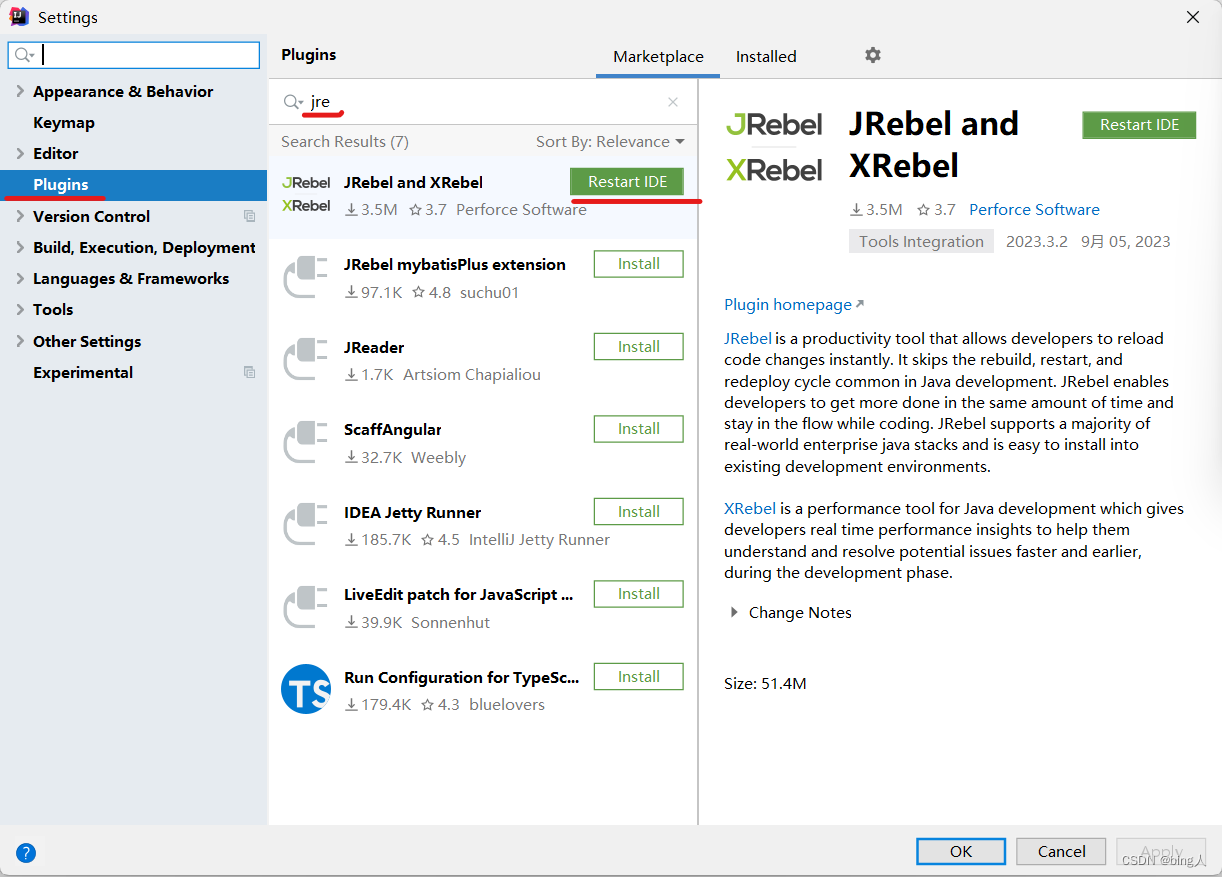
Task: Clear the plugin search text
Action: point(673,102)
